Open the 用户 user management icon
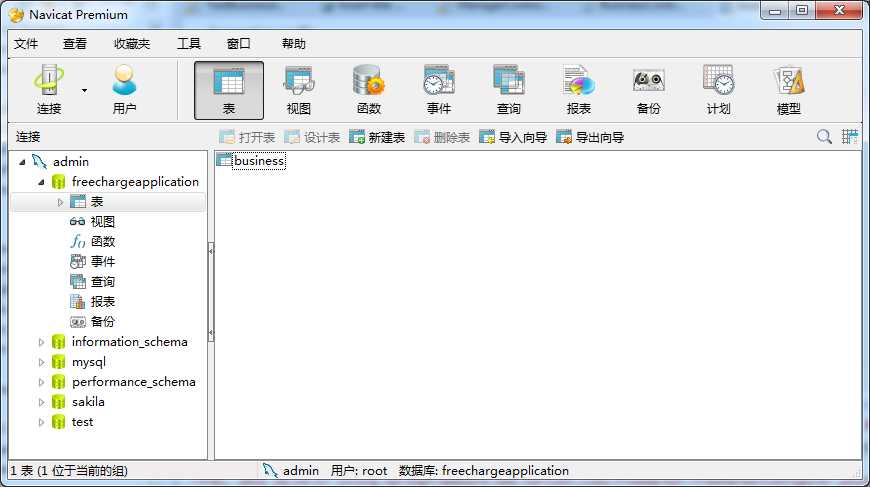This screenshot has width=870, height=487. 124,90
